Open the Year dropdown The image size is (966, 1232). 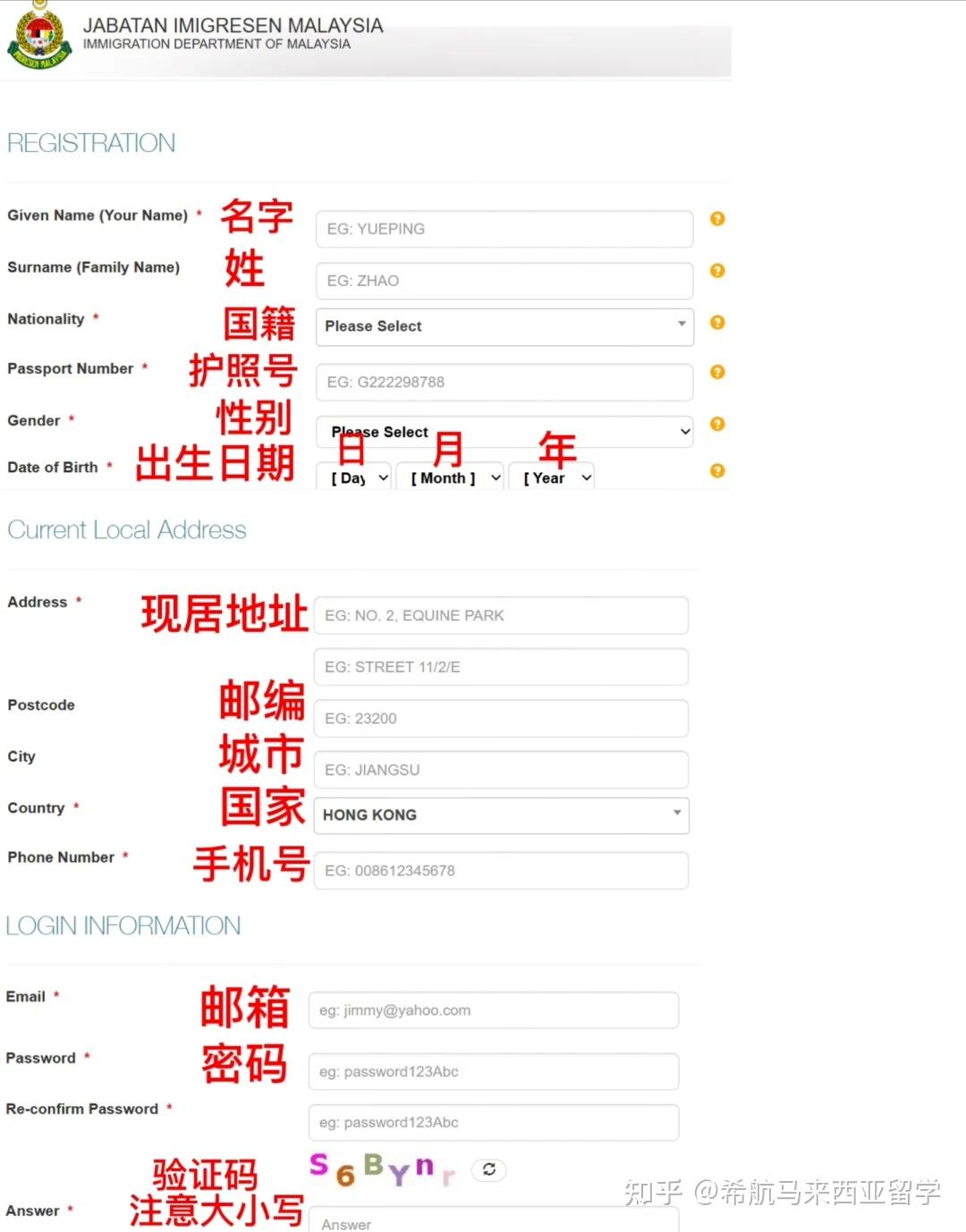coord(551,477)
